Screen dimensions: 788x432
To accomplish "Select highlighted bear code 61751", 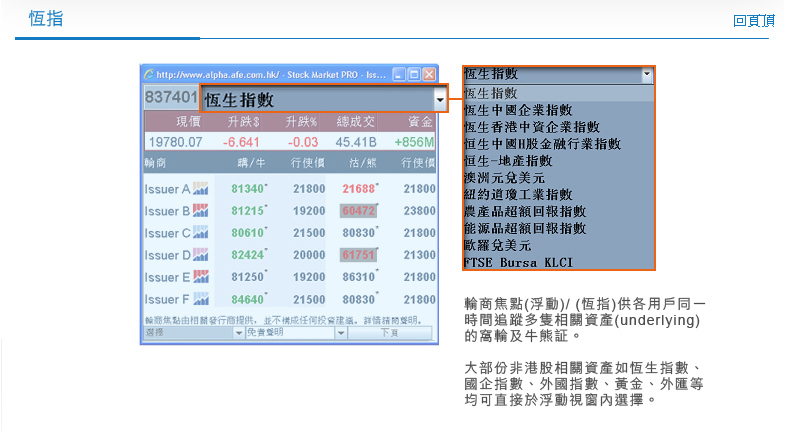I will [358, 255].
